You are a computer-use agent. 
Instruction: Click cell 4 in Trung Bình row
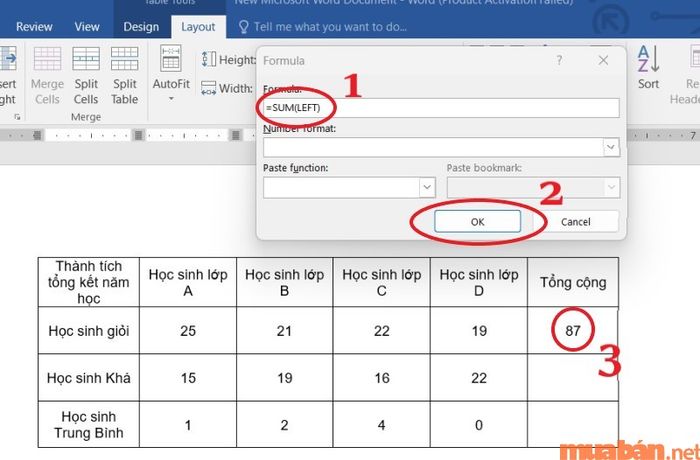pyautogui.click(x=382, y=425)
